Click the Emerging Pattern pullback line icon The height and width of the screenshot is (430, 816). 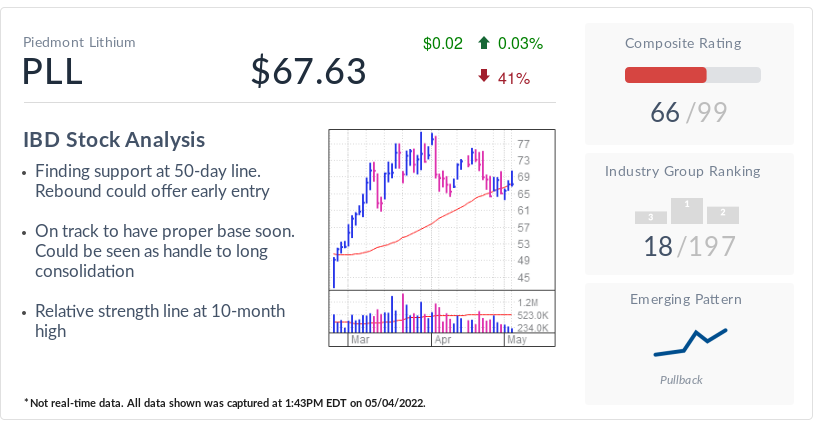pos(689,342)
